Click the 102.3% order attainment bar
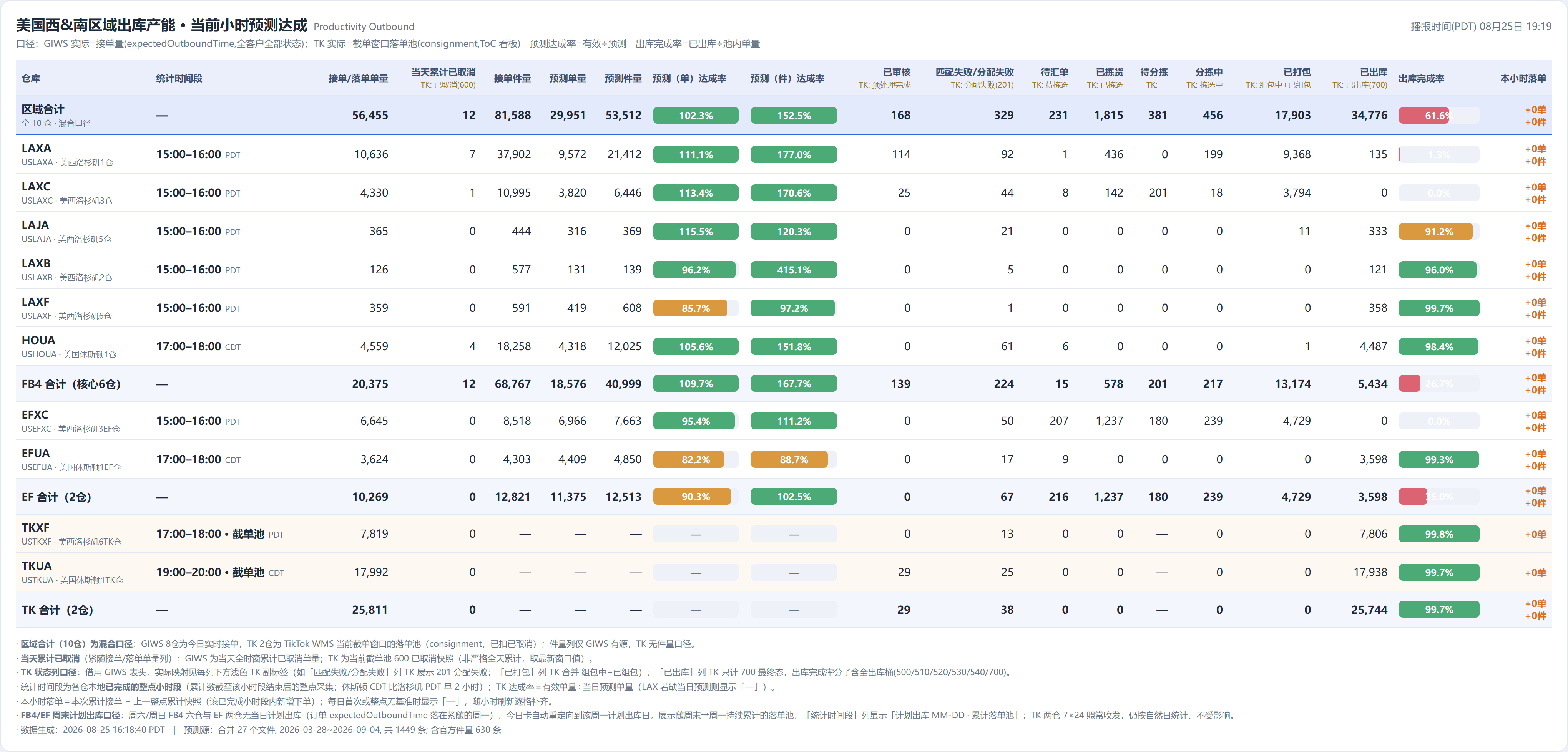1568x752 pixels. (x=696, y=115)
